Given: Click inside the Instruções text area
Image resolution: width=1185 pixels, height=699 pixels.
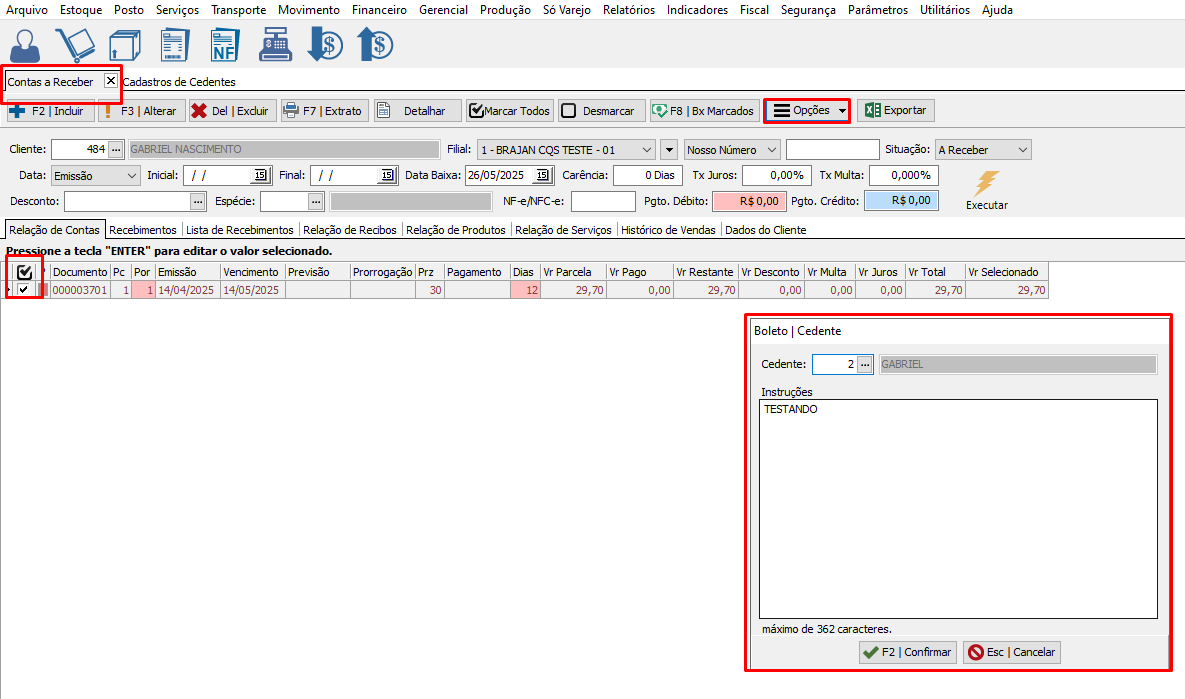Looking at the screenshot, I should (957, 508).
